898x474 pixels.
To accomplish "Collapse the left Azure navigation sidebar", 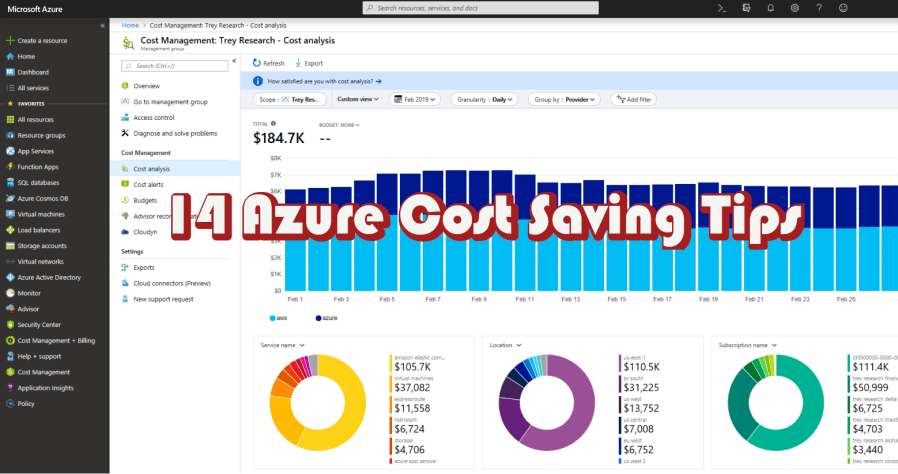I will [102, 25].
